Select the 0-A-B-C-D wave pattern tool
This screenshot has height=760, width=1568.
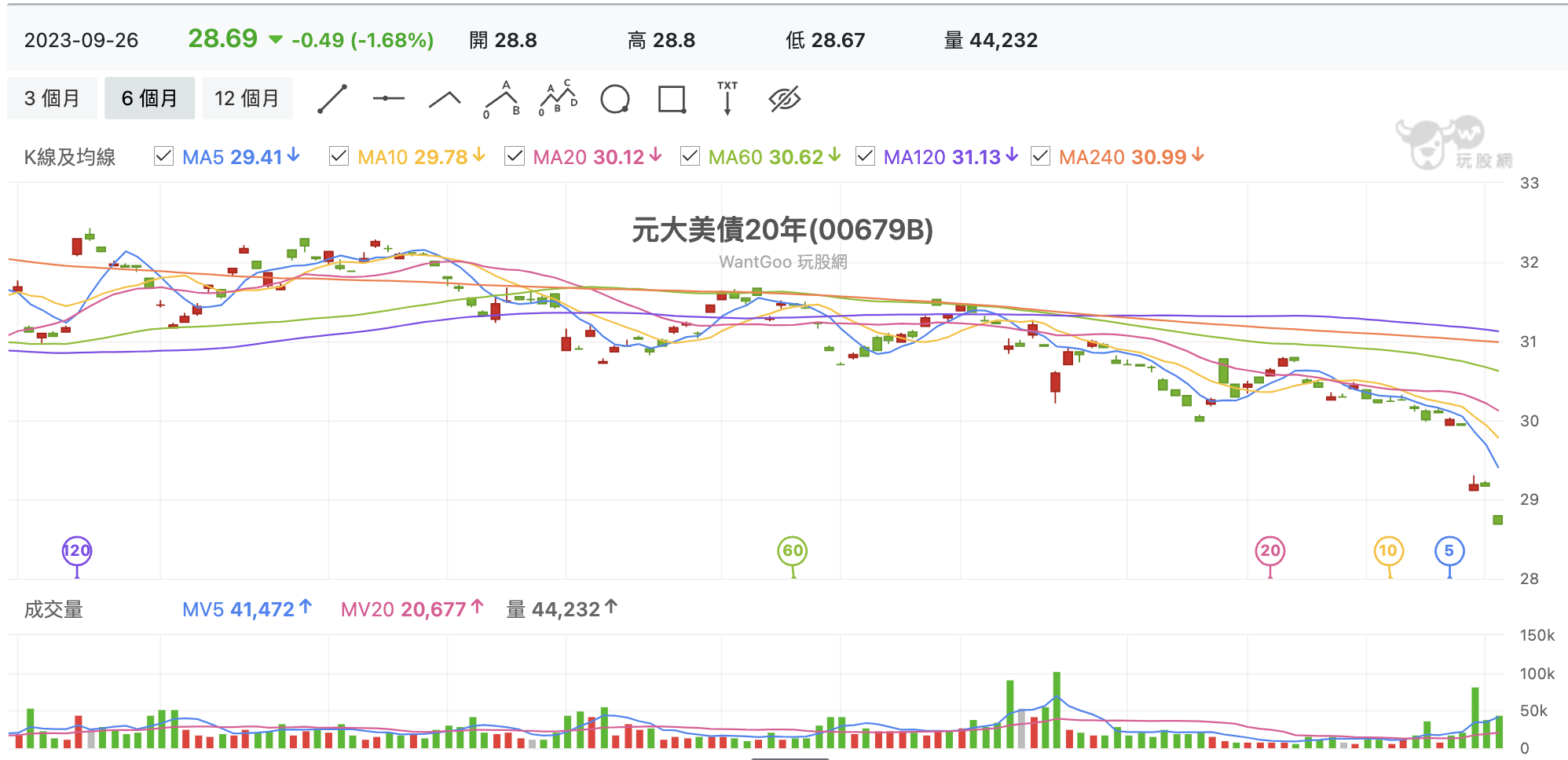point(559,98)
